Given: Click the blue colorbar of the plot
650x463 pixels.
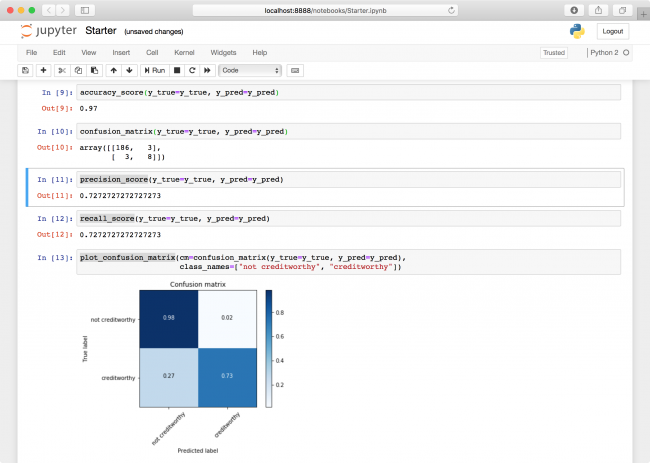Looking at the screenshot, I should (x=269, y=349).
